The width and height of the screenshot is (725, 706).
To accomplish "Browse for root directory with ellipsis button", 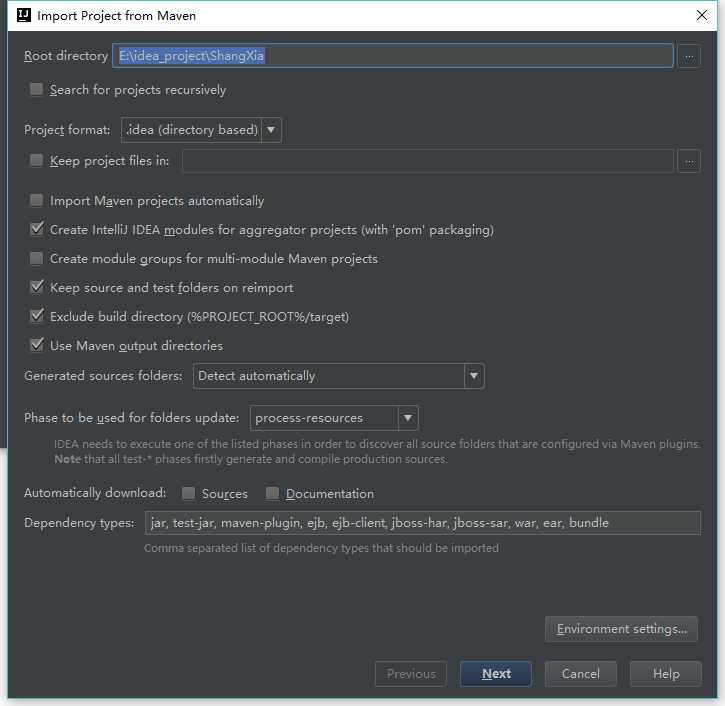I will pos(688,56).
